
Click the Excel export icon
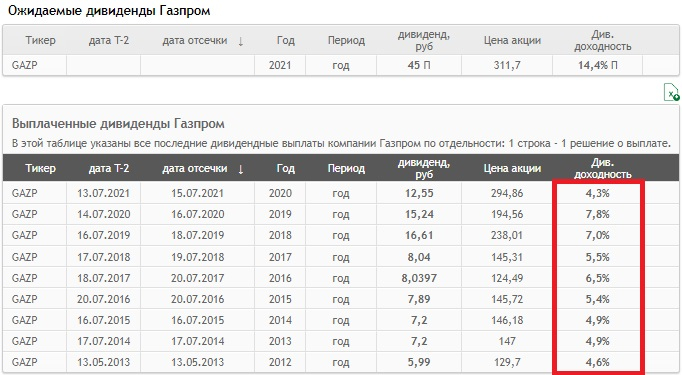click(x=671, y=92)
